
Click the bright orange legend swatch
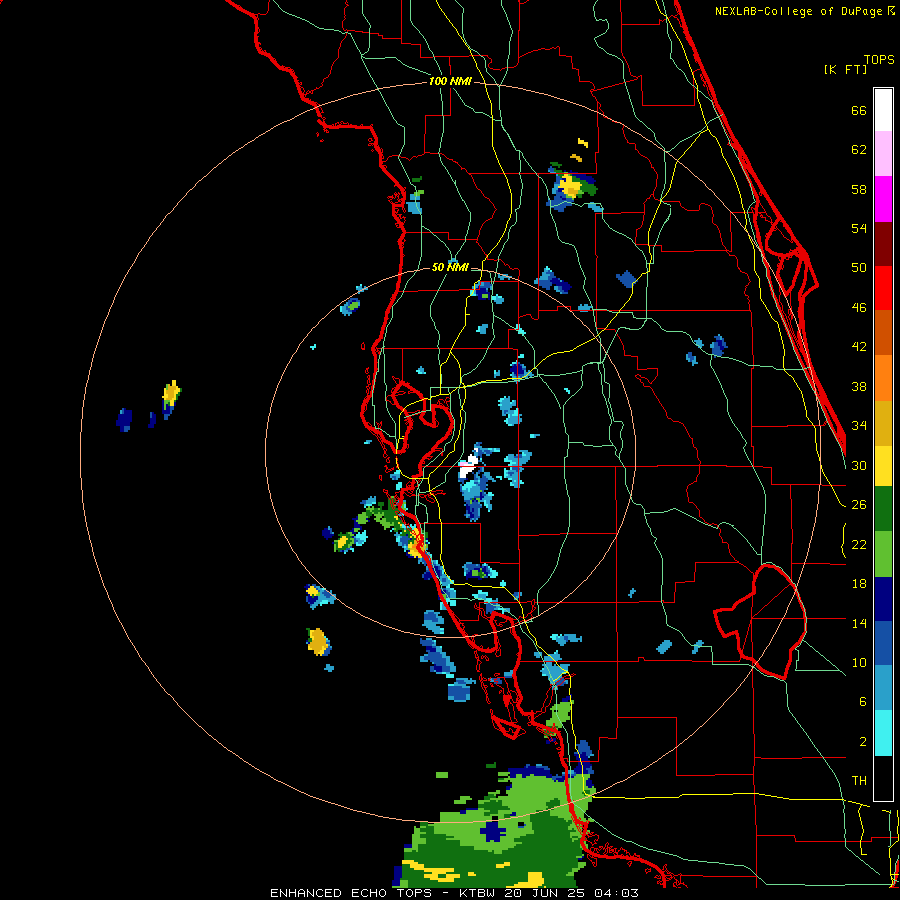tap(883, 378)
